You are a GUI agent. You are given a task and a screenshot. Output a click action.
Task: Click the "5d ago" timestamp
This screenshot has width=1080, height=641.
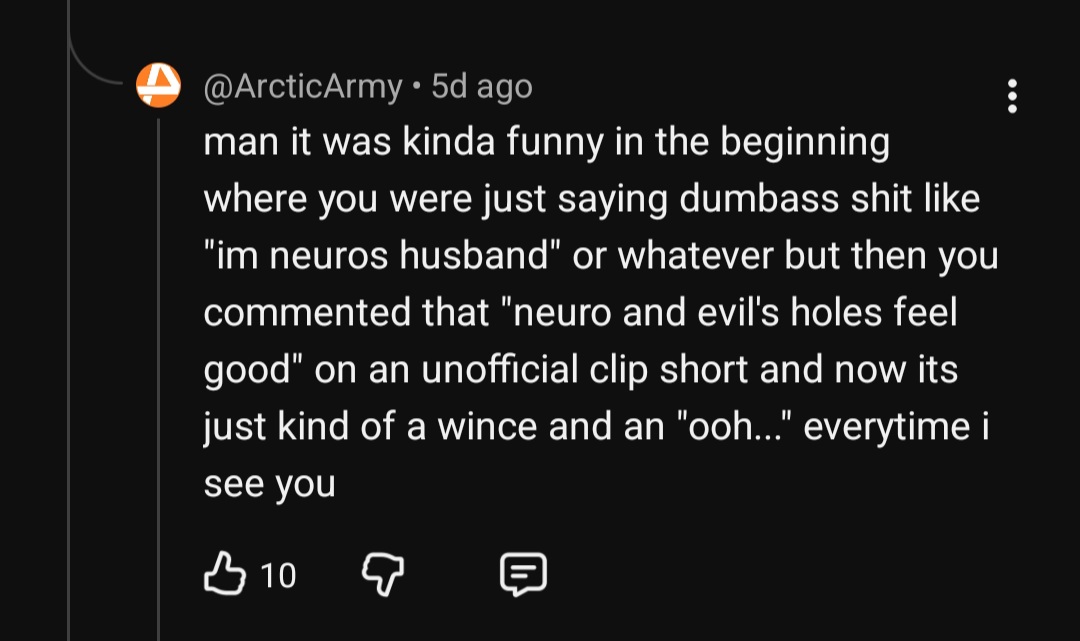click(x=482, y=87)
